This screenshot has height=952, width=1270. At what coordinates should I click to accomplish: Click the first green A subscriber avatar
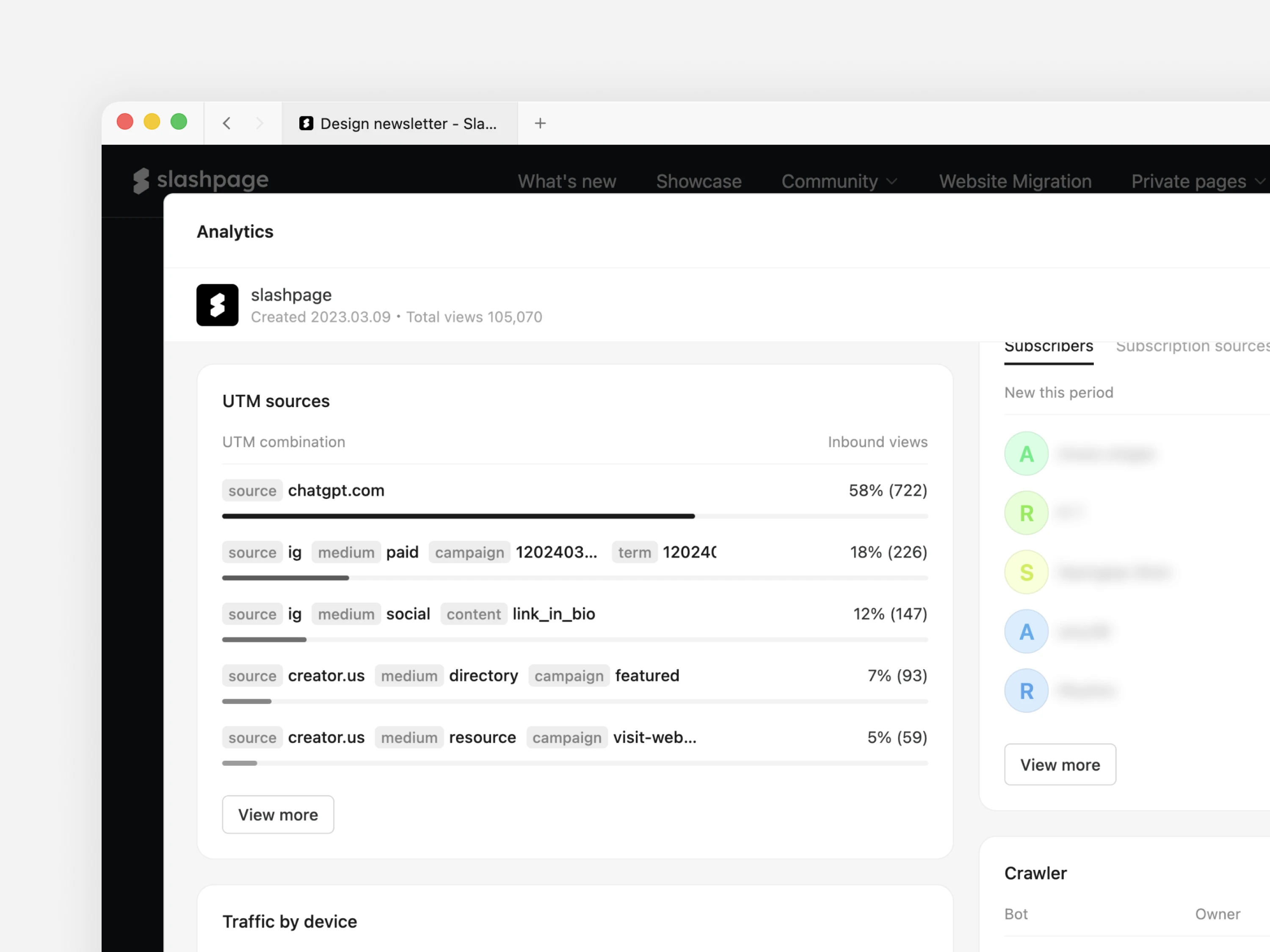[1027, 454]
